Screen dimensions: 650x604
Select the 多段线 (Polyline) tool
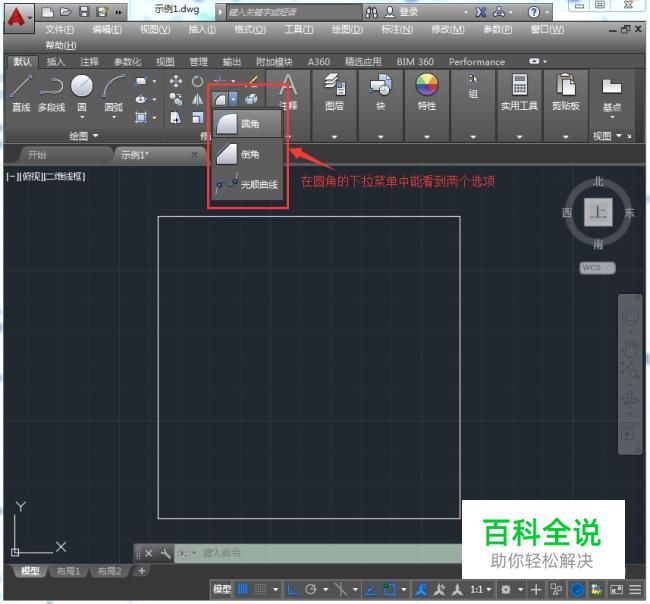coord(51,93)
